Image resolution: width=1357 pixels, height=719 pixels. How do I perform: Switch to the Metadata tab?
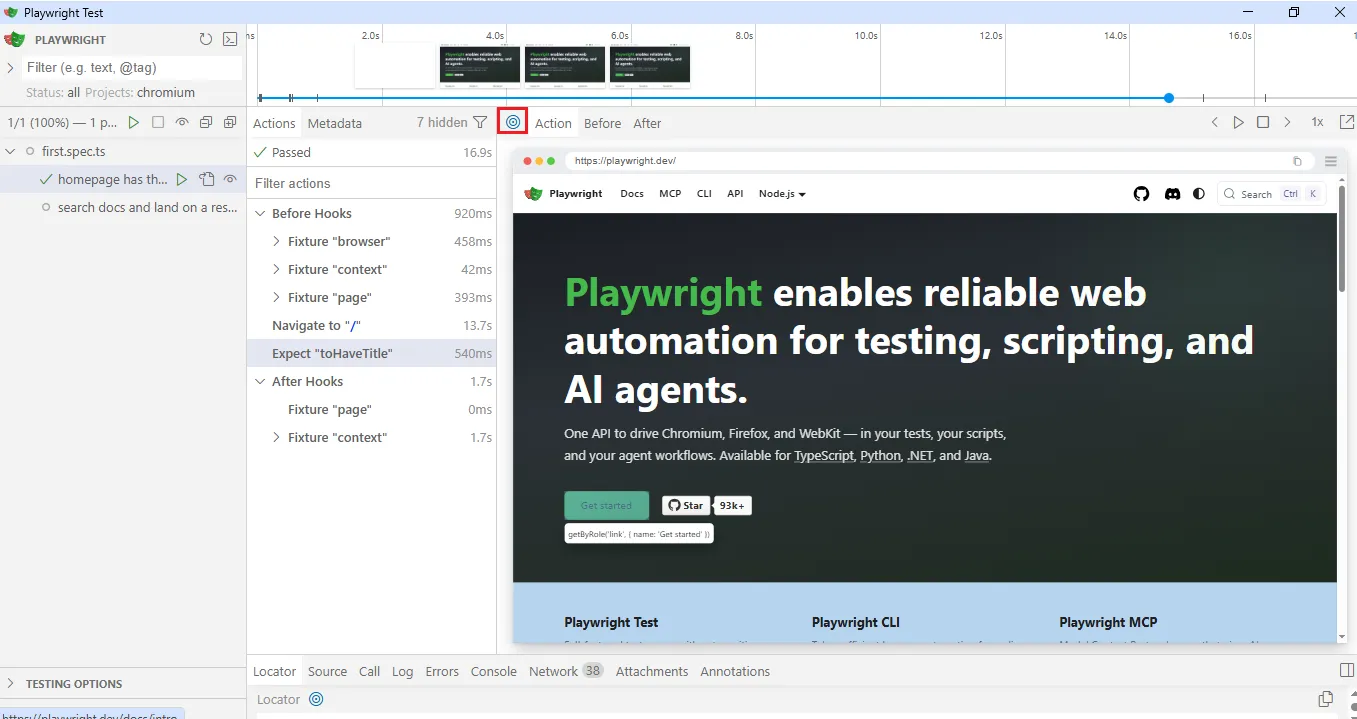[335, 123]
